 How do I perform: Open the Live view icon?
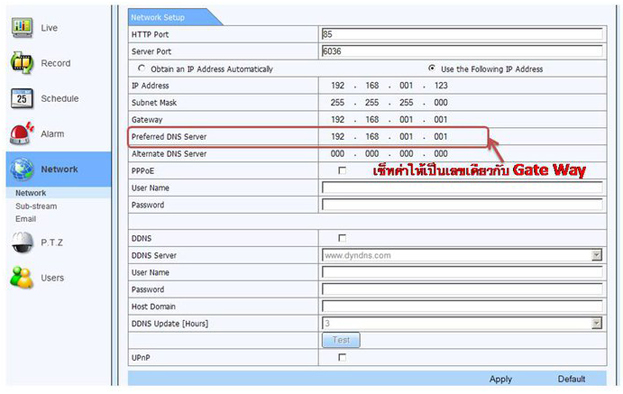point(22,27)
